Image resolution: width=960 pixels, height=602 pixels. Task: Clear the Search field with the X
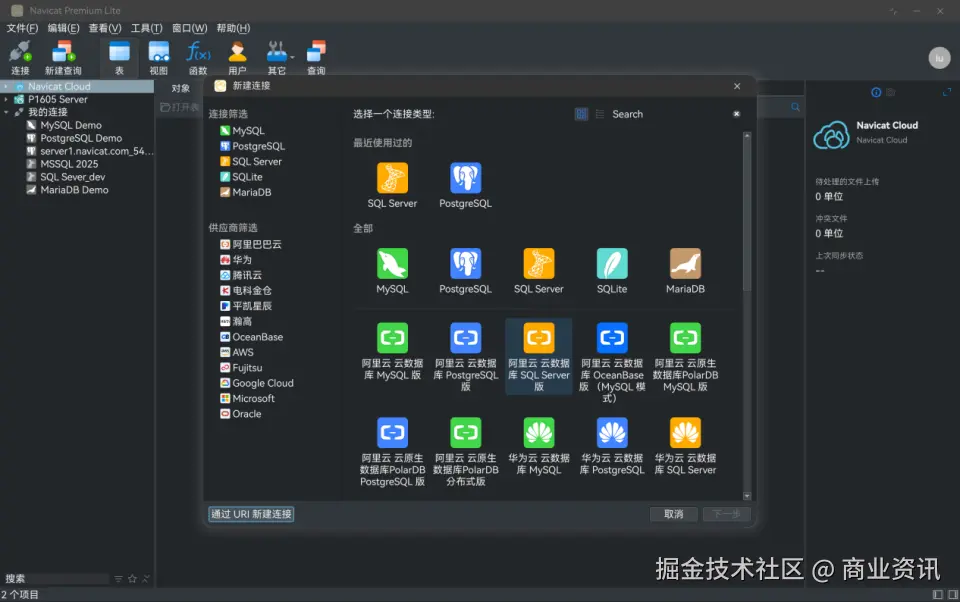[737, 114]
